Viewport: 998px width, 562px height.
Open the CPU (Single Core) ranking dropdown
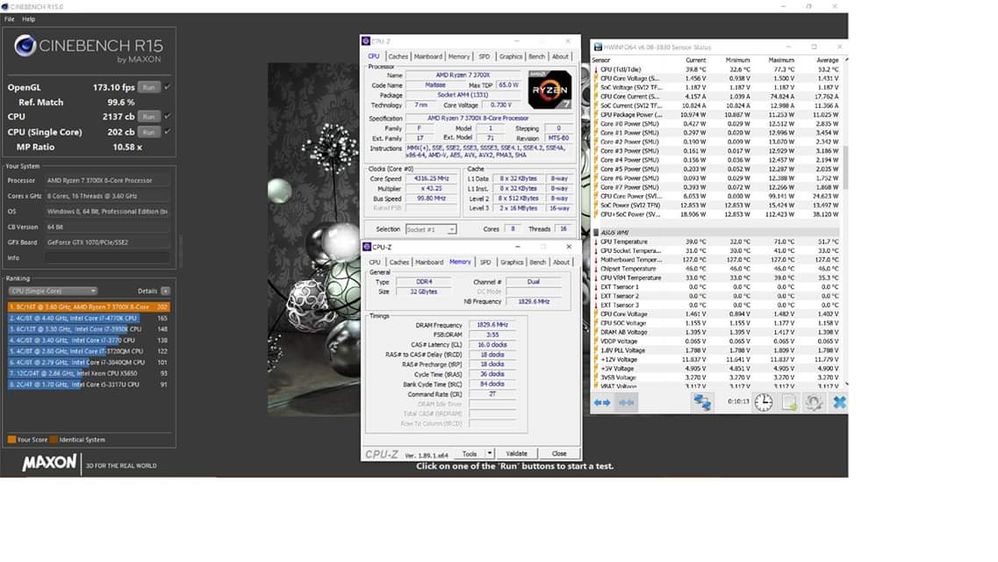(53, 291)
